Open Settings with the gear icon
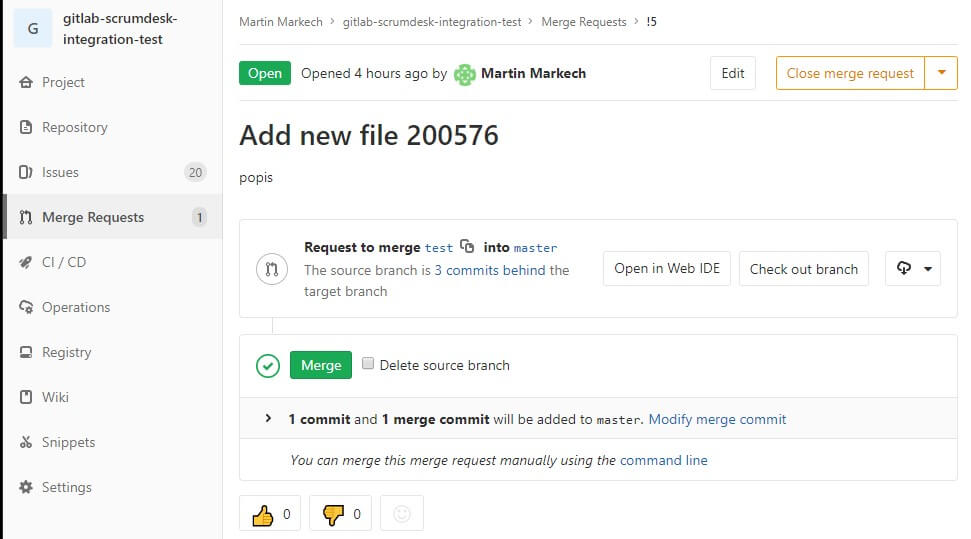Viewport: 971px width, 539px height. tap(26, 487)
